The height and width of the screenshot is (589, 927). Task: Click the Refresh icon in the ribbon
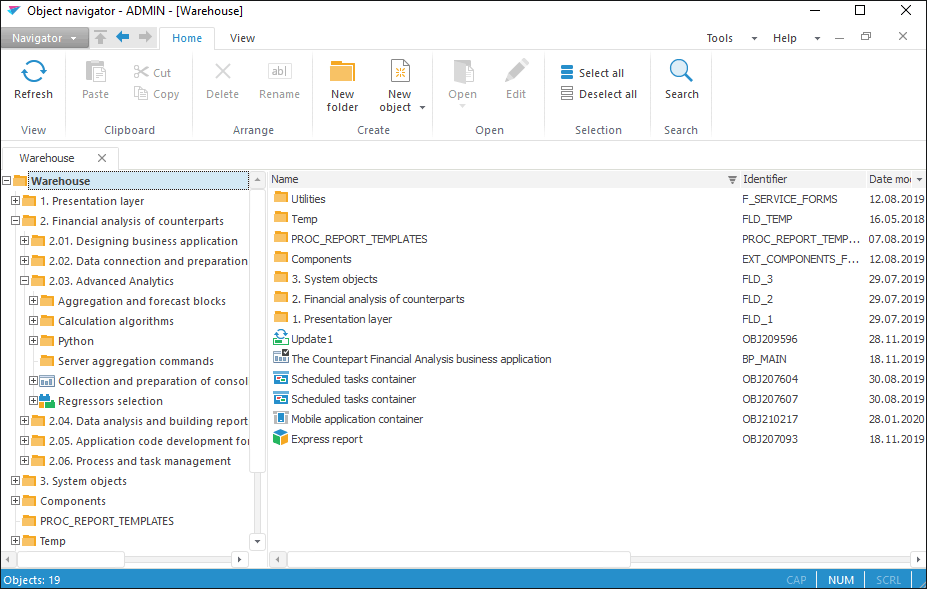coord(33,71)
